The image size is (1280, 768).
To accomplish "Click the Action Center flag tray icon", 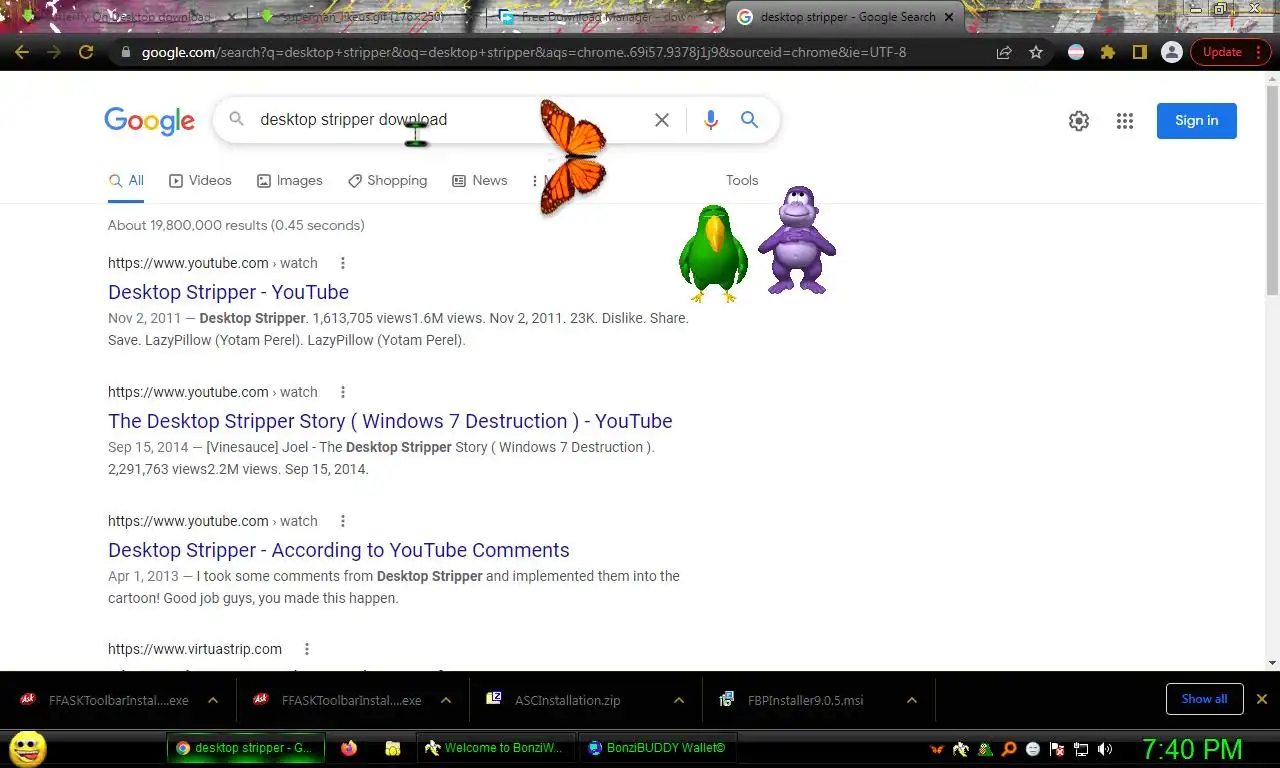I will pos(1057,749).
